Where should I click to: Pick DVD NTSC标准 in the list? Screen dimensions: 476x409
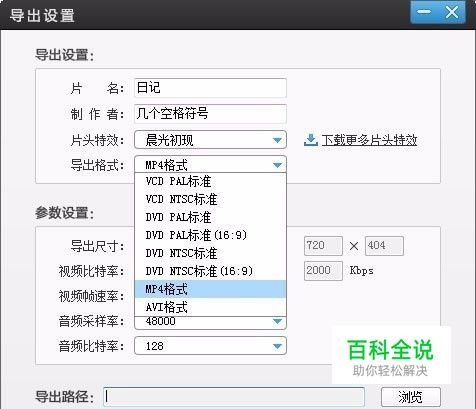click(x=210, y=253)
